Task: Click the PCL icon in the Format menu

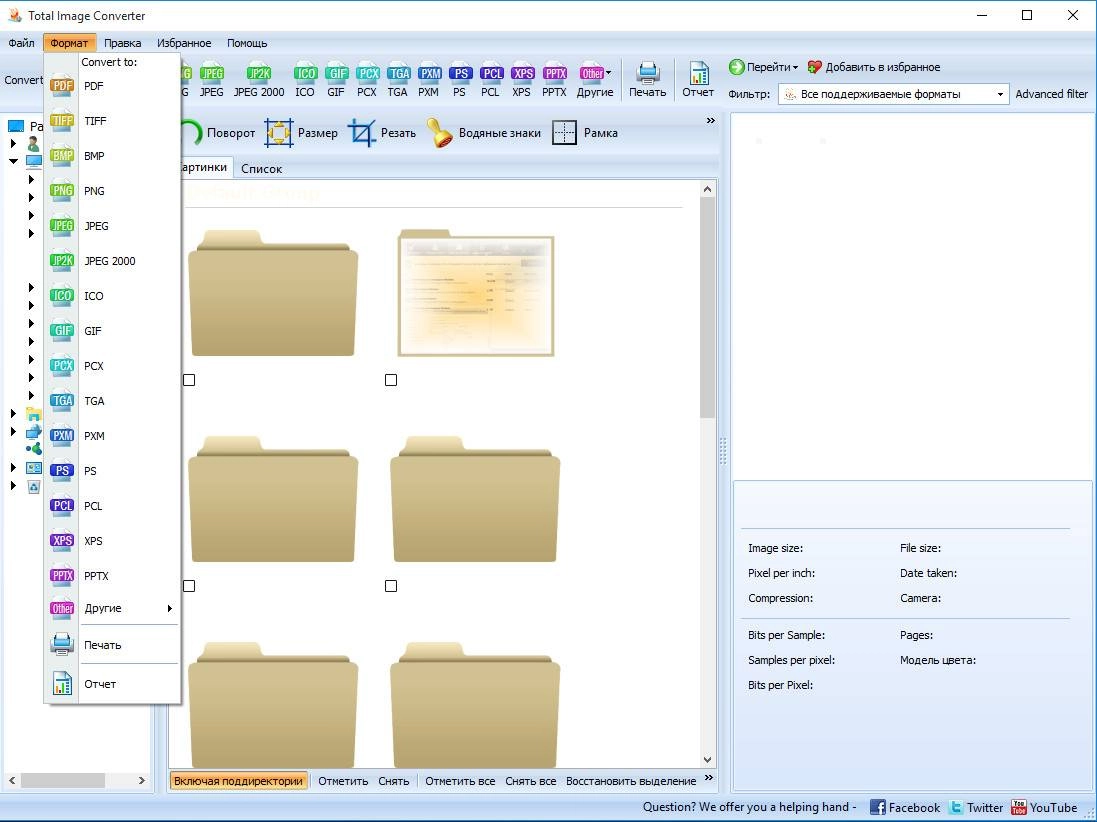Action: tap(62, 506)
